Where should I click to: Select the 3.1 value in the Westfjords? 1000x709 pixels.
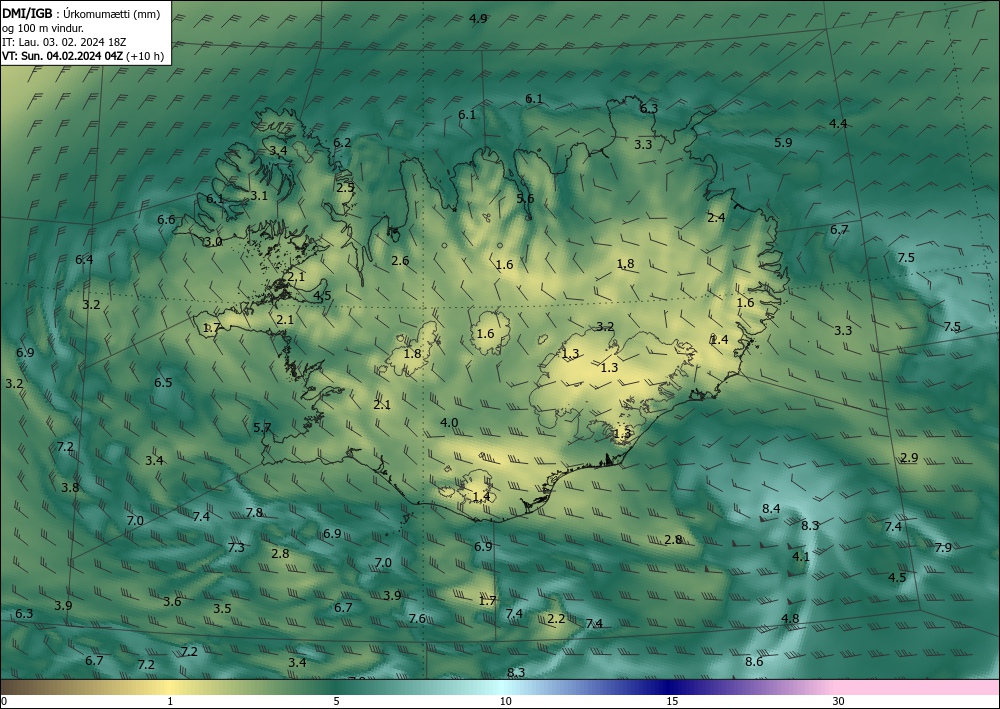pos(259,196)
